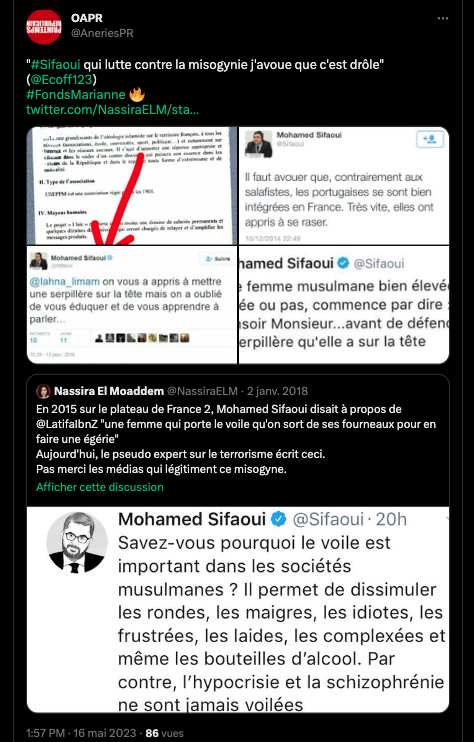Open the @lahna_limam reply screenshot image

pos(132,305)
